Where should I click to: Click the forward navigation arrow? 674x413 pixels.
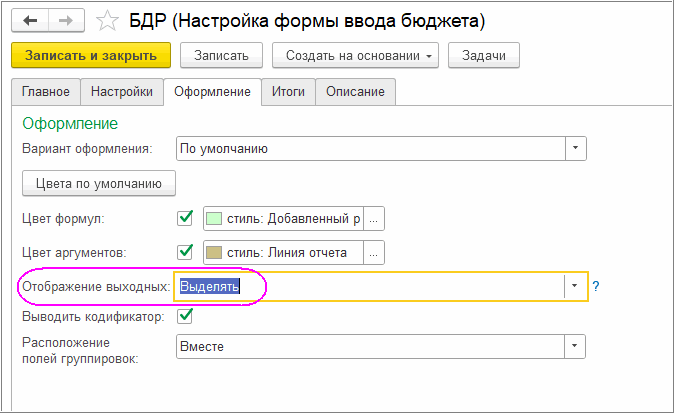pyautogui.click(x=66, y=20)
